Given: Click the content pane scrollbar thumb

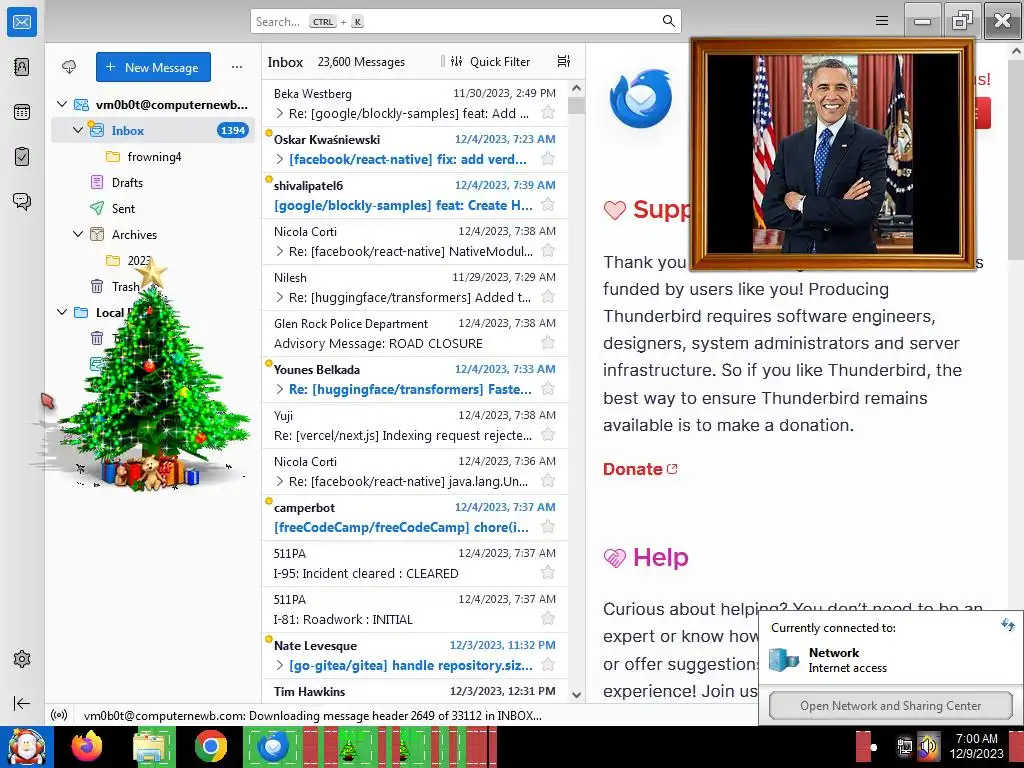Looking at the screenshot, I should tap(1016, 160).
